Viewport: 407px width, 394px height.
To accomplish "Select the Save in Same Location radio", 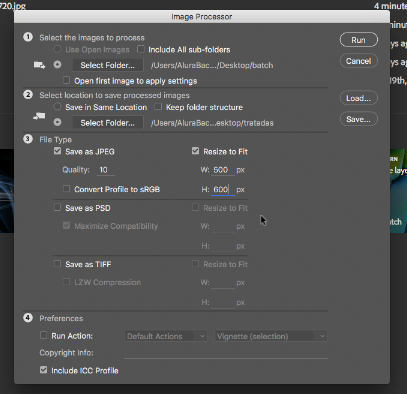I will pos(58,107).
